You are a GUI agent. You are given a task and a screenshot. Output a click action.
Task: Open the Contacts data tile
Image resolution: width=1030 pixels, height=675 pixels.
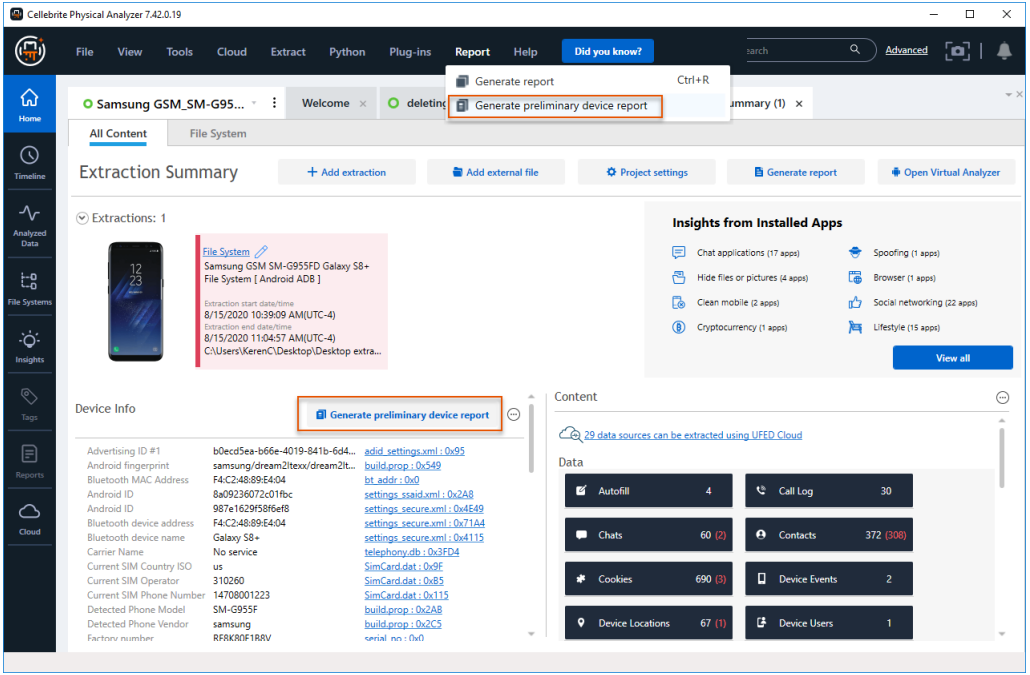(x=829, y=534)
